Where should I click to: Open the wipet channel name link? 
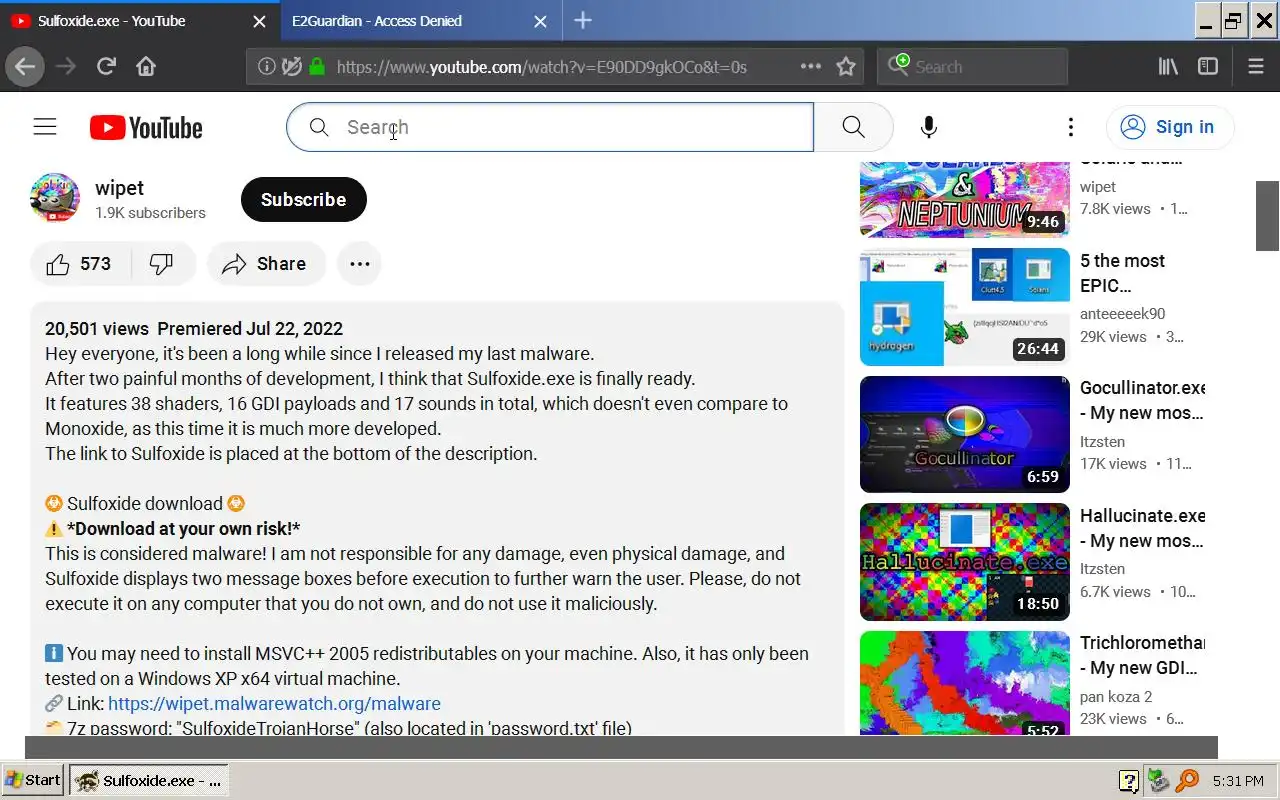click(x=119, y=188)
